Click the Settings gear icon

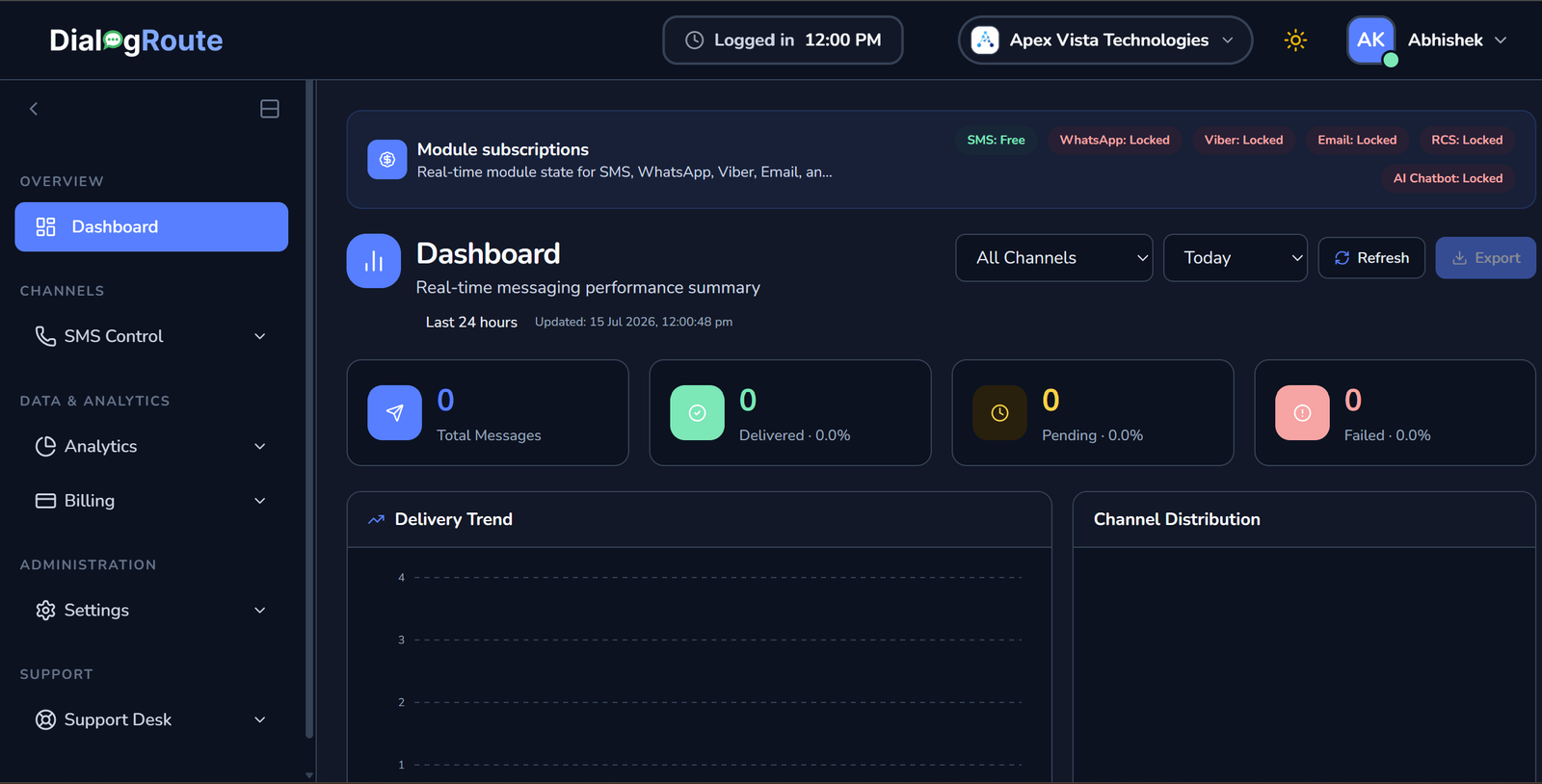(x=45, y=611)
